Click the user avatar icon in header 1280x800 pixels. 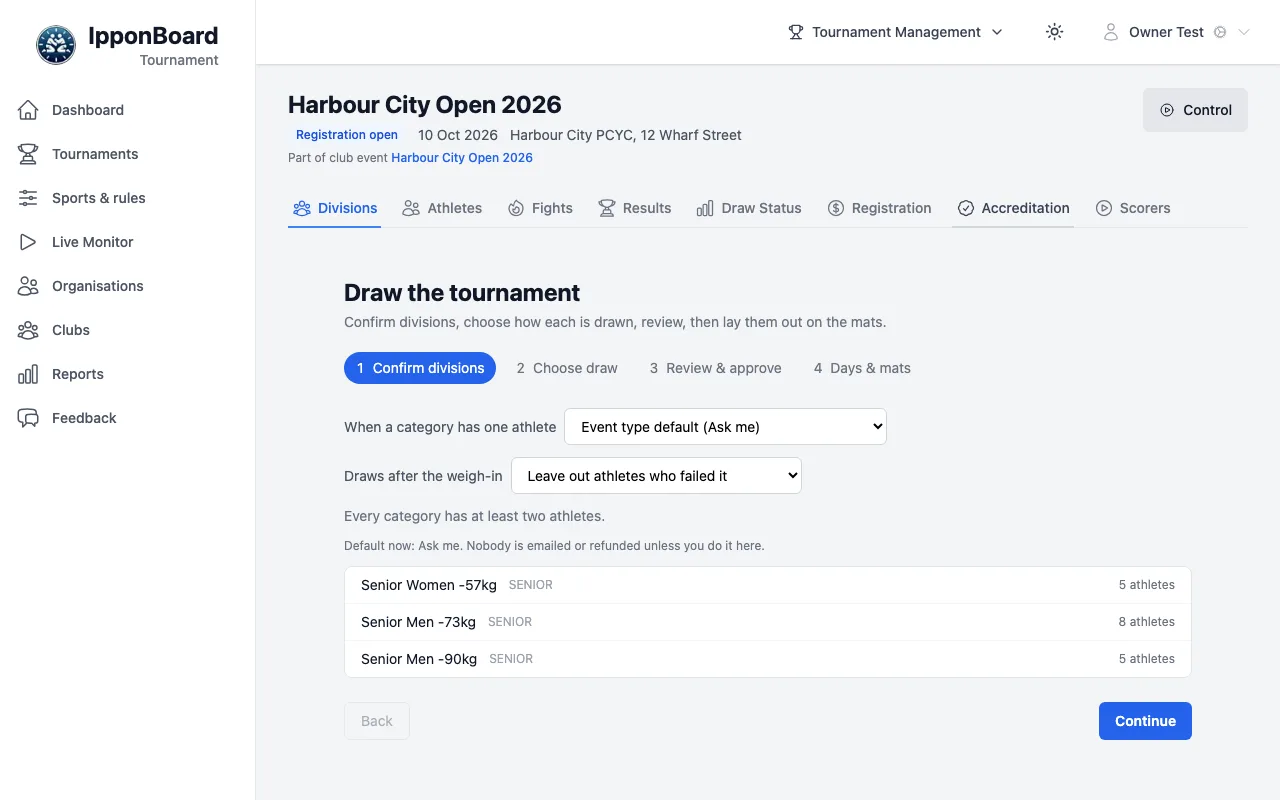pos(1111,32)
